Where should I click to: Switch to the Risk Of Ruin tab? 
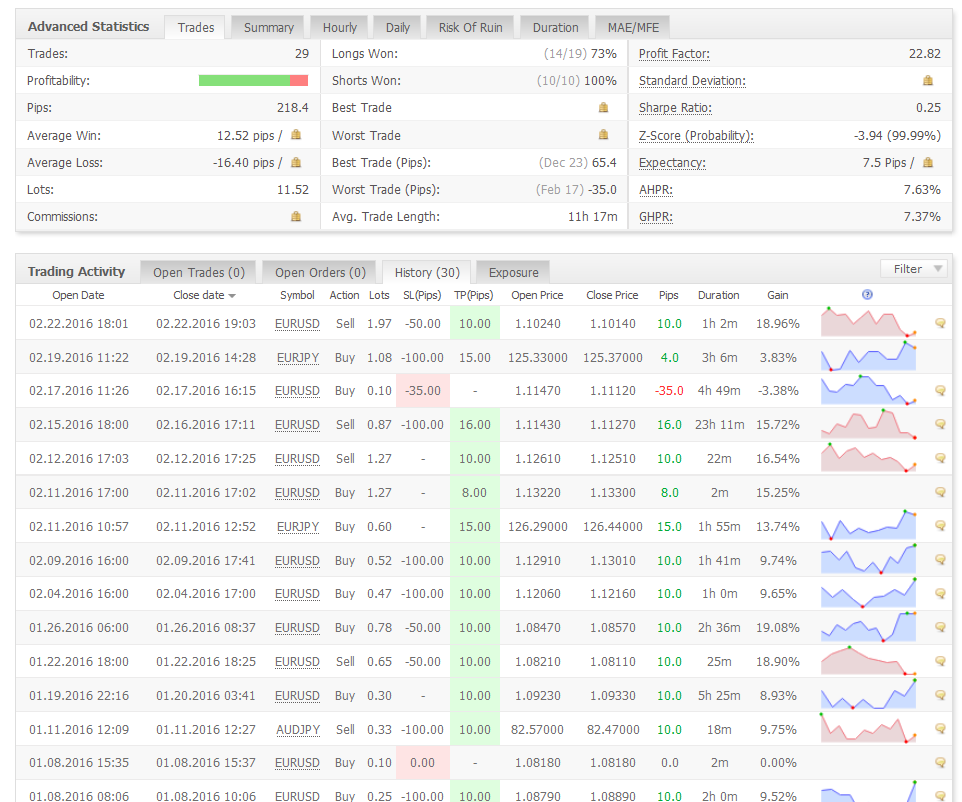[470, 27]
